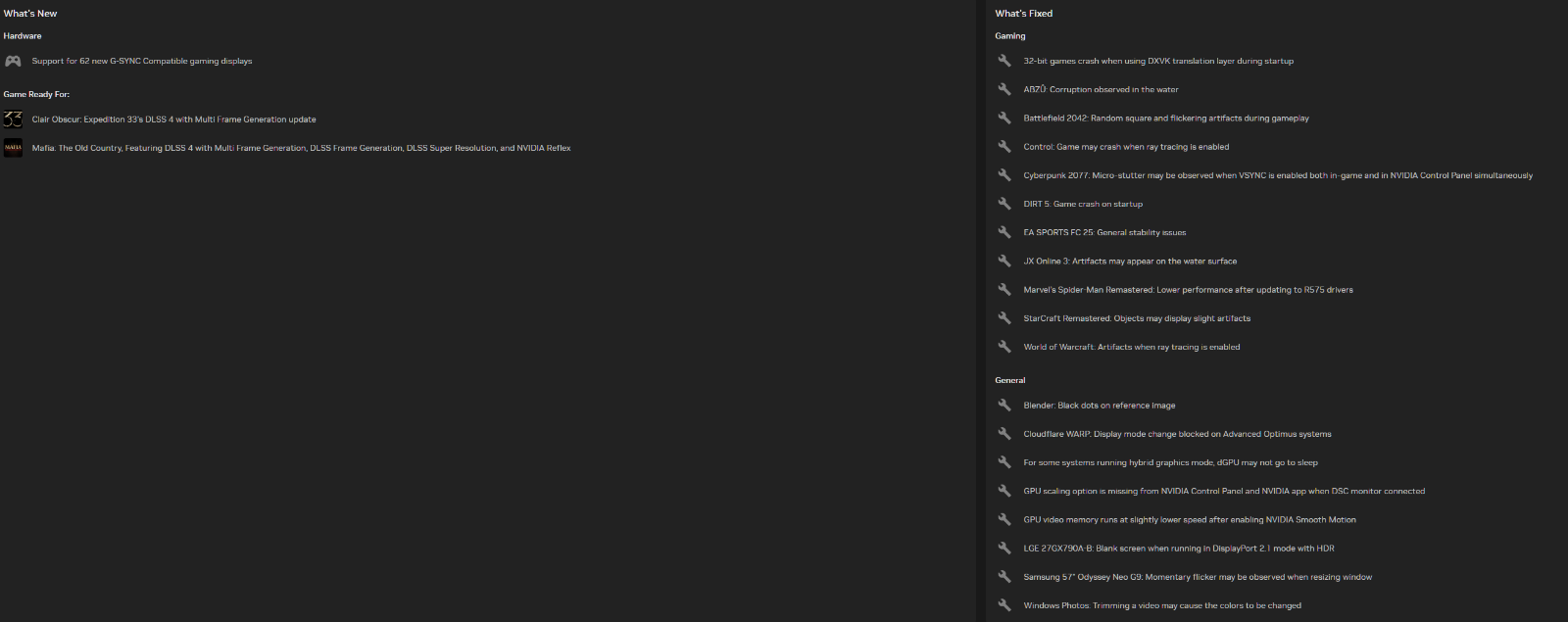This screenshot has height=622, width=1568.
Task: Click the Game Ready For: subheading
Action: point(36,94)
